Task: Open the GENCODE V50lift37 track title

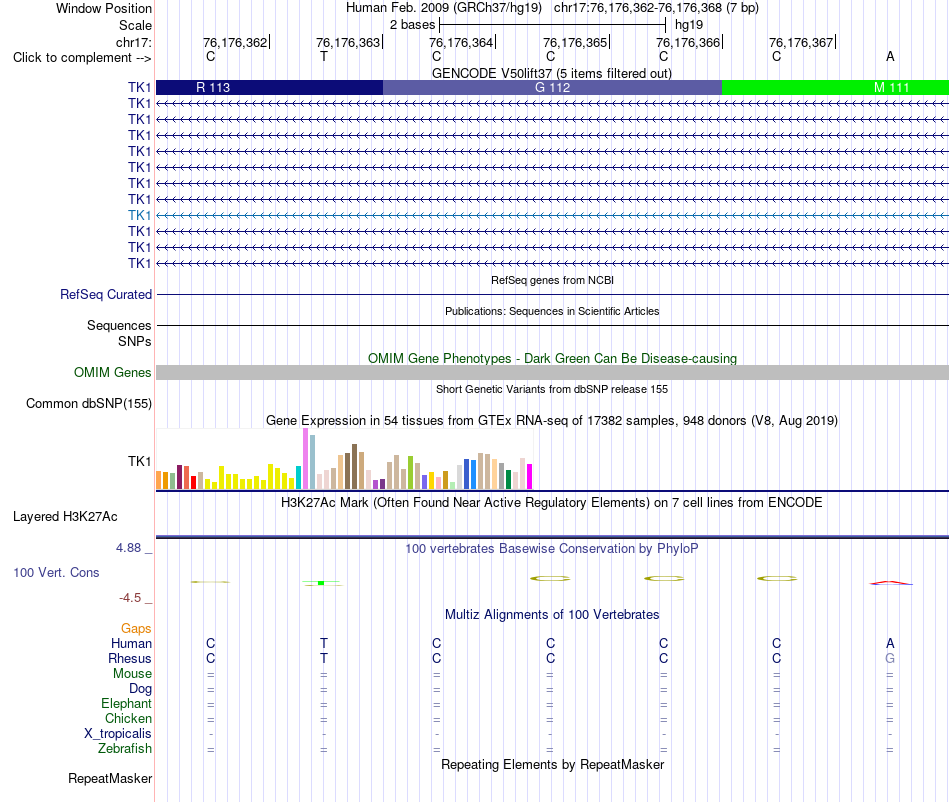Action: 552,73
